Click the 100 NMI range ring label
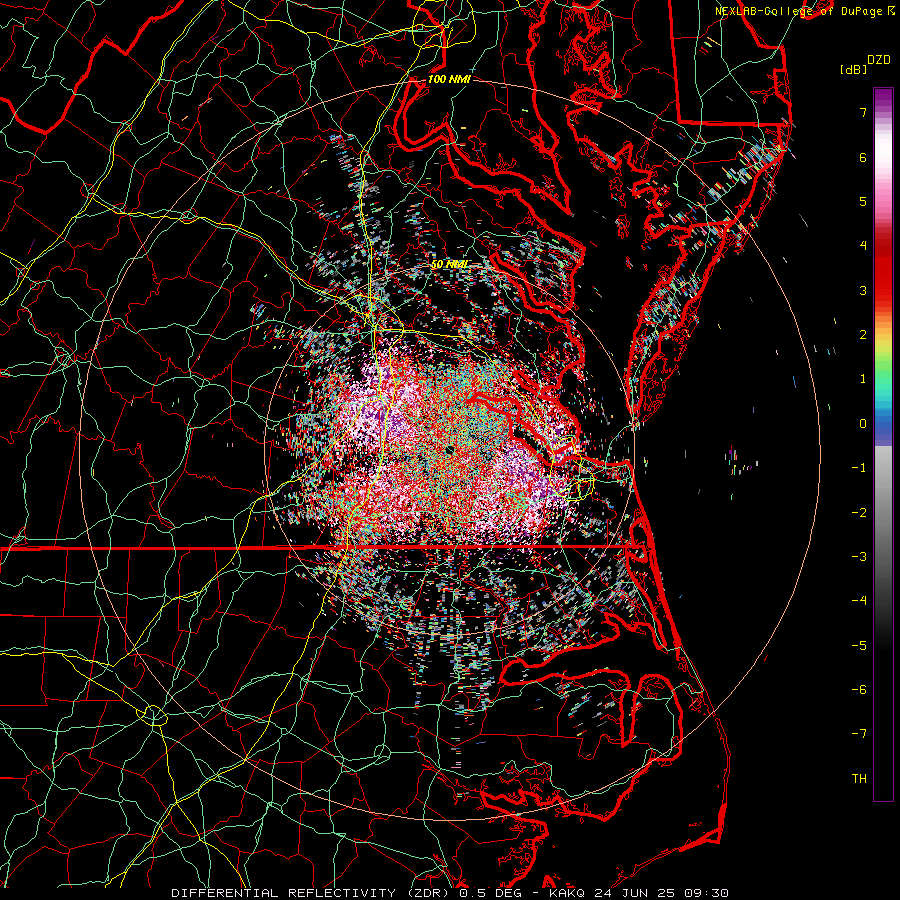The height and width of the screenshot is (900, 900). [x=449, y=79]
